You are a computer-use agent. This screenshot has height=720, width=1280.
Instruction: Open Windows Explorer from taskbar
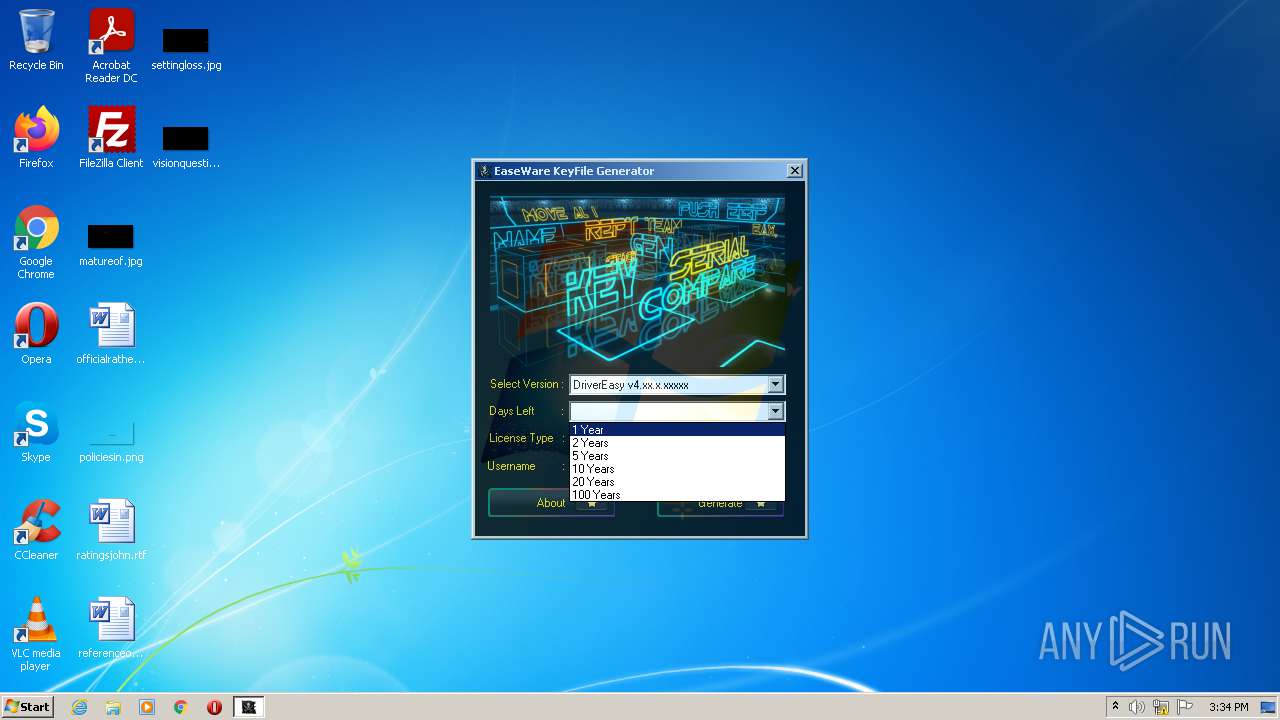(113, 707)
